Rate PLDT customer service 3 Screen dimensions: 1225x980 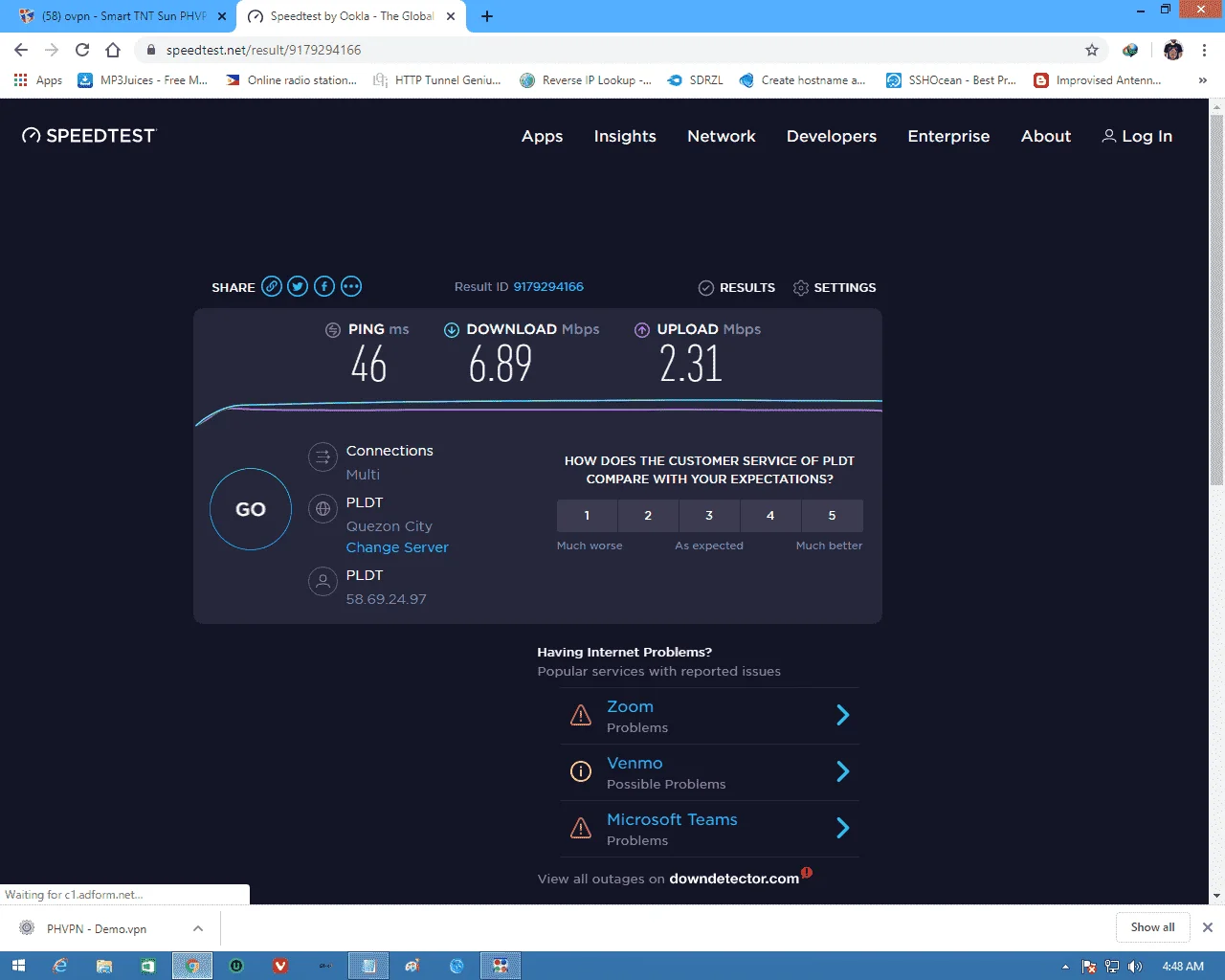click(709, 515)
